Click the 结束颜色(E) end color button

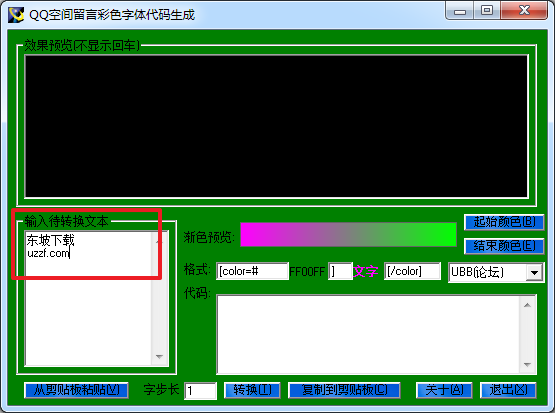click(x=504, y=246)
